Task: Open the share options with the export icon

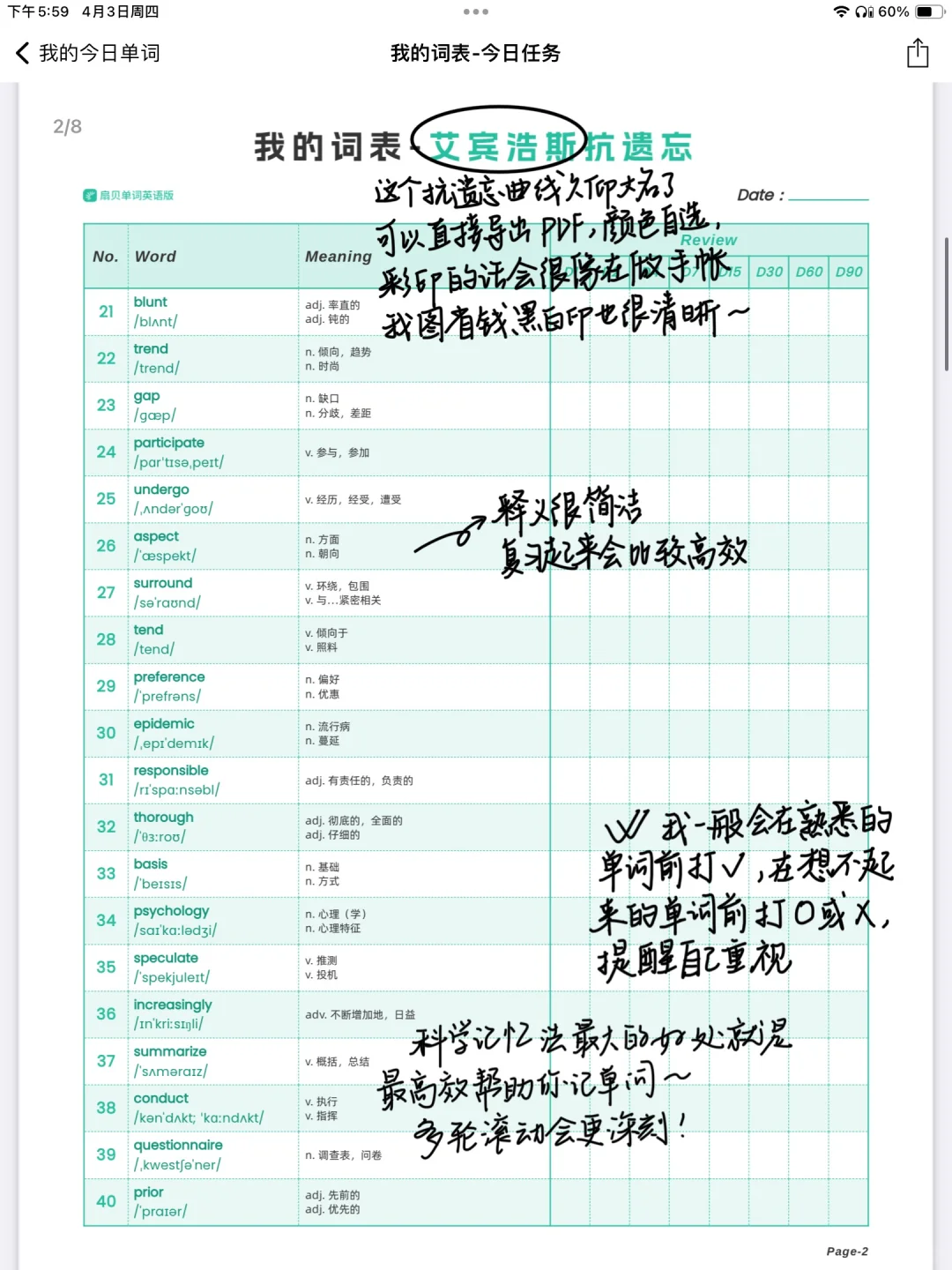Action: coord(919,54)
